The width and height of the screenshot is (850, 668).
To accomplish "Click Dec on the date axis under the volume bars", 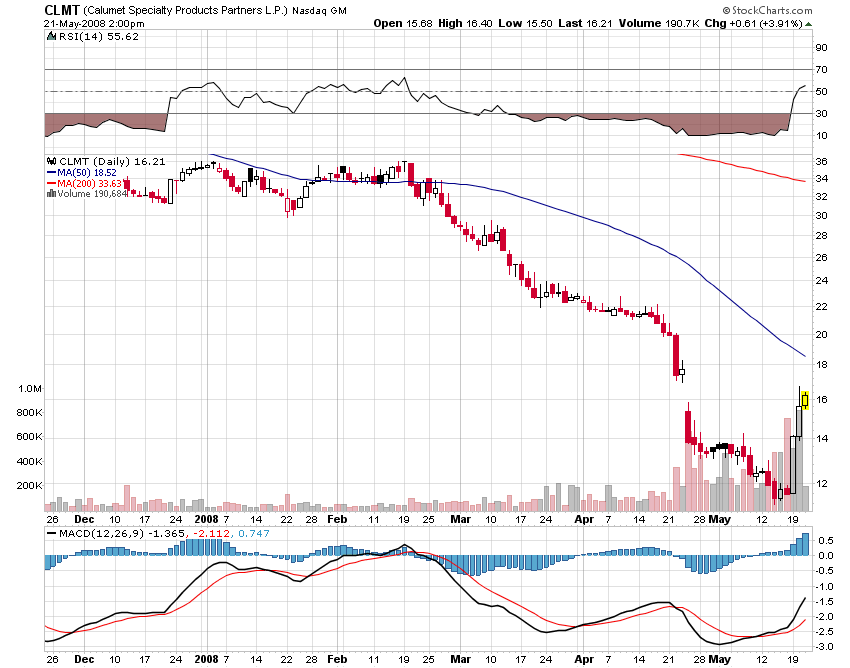I will [84, 519].
